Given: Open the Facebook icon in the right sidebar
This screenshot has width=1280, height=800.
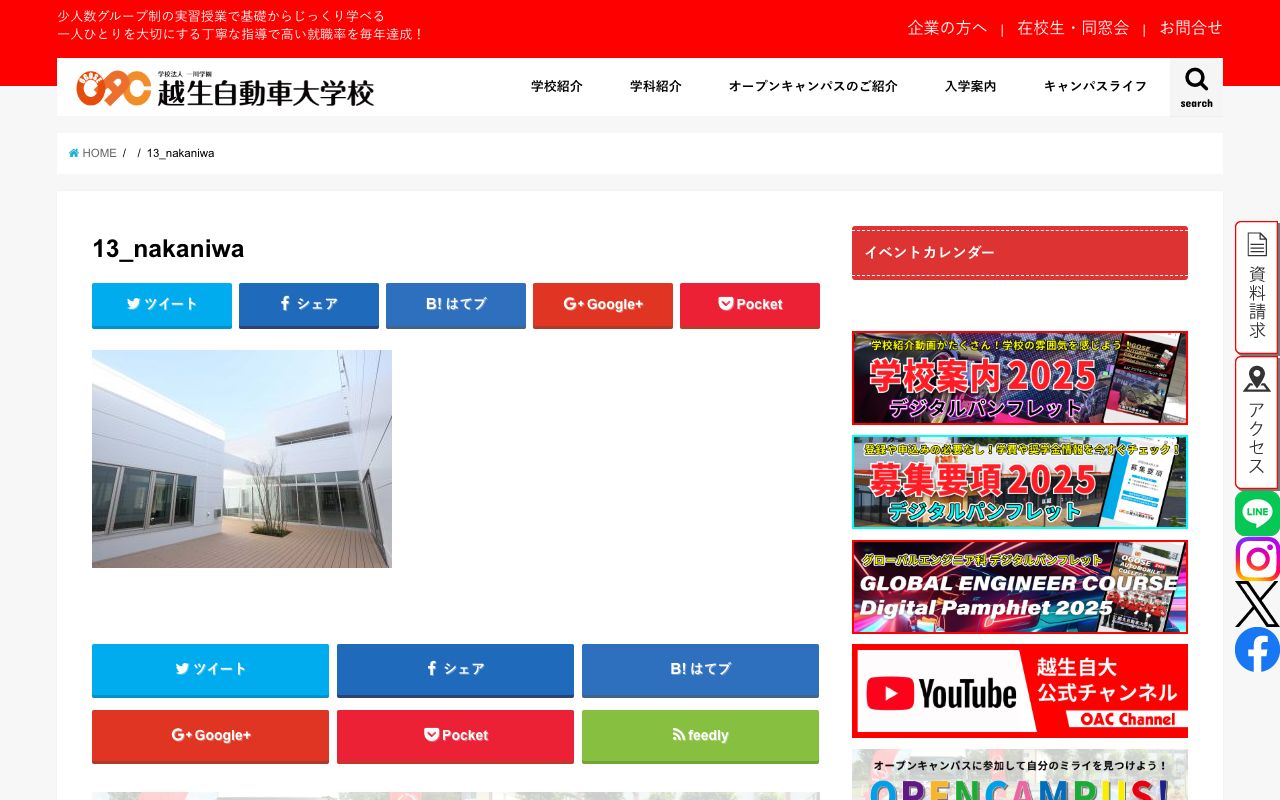Looking at the screenshot, I should pyautogui.click(x=1256, y=649).
